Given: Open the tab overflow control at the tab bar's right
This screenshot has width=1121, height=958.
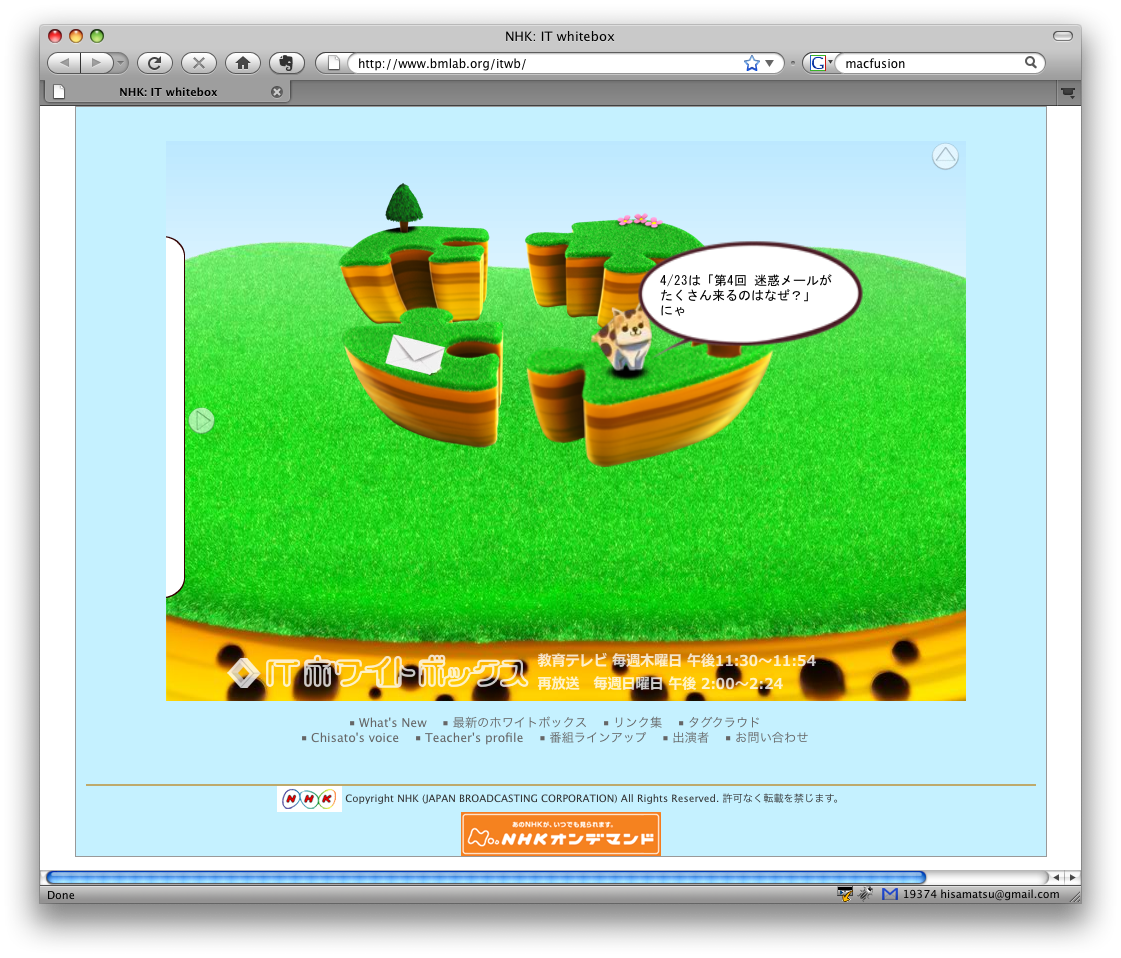Looking at the screenshot, I should [x=1068, y=91].
